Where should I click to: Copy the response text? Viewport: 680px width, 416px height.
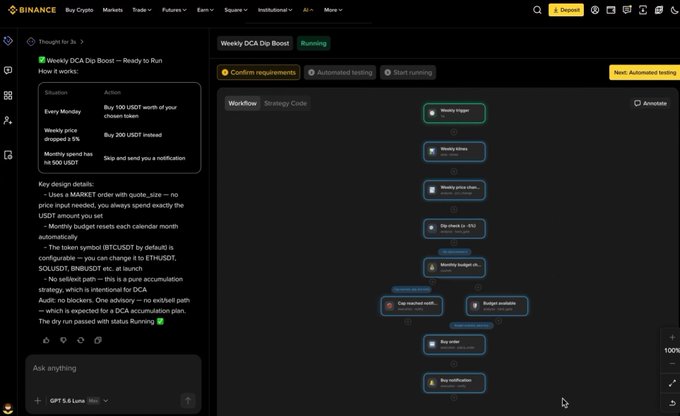(x=98, y=341)
